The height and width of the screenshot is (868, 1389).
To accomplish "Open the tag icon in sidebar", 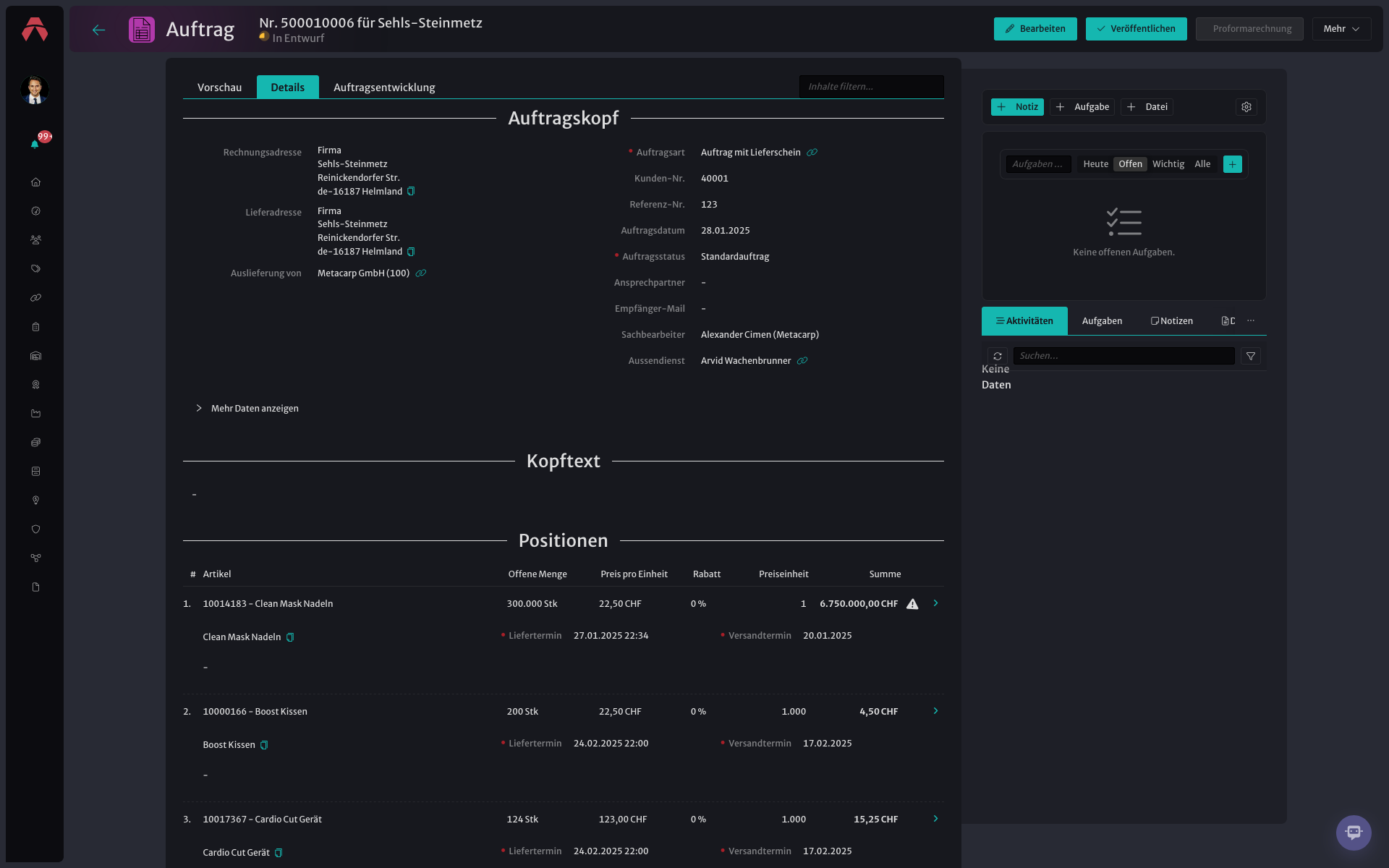I will tap(35, 269).
